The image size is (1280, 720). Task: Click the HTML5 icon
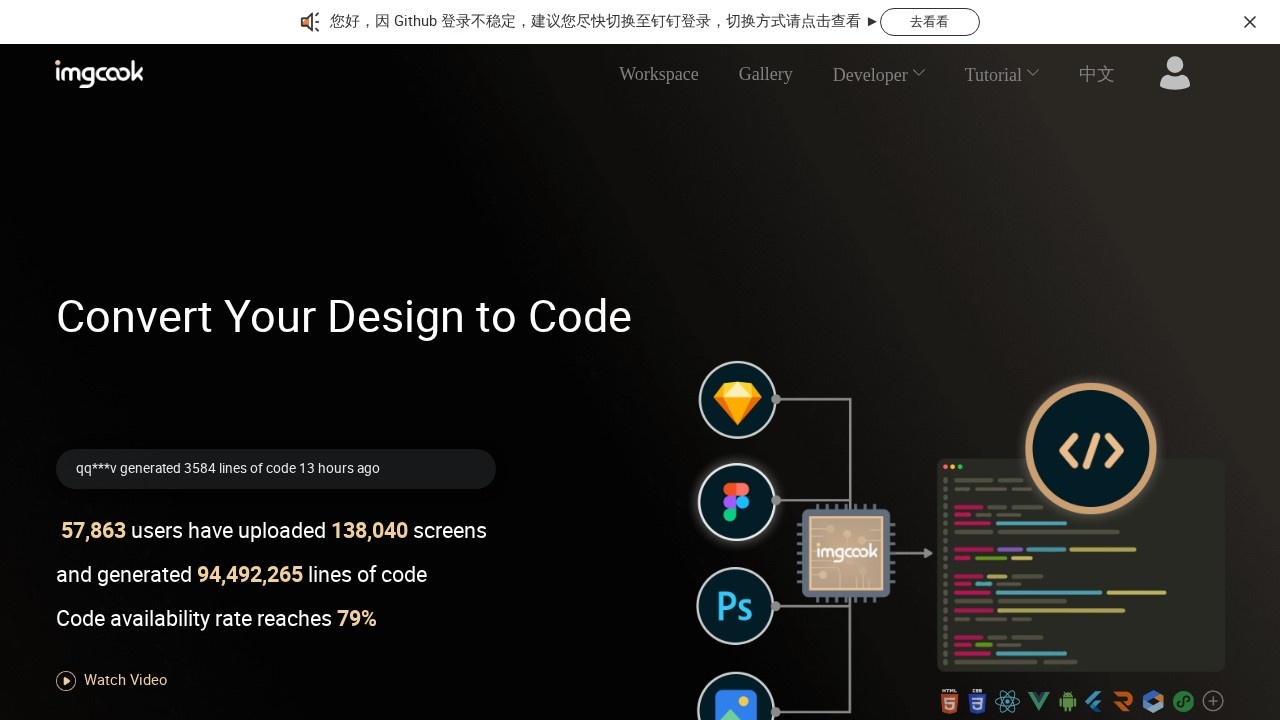(x=948, y=701)
